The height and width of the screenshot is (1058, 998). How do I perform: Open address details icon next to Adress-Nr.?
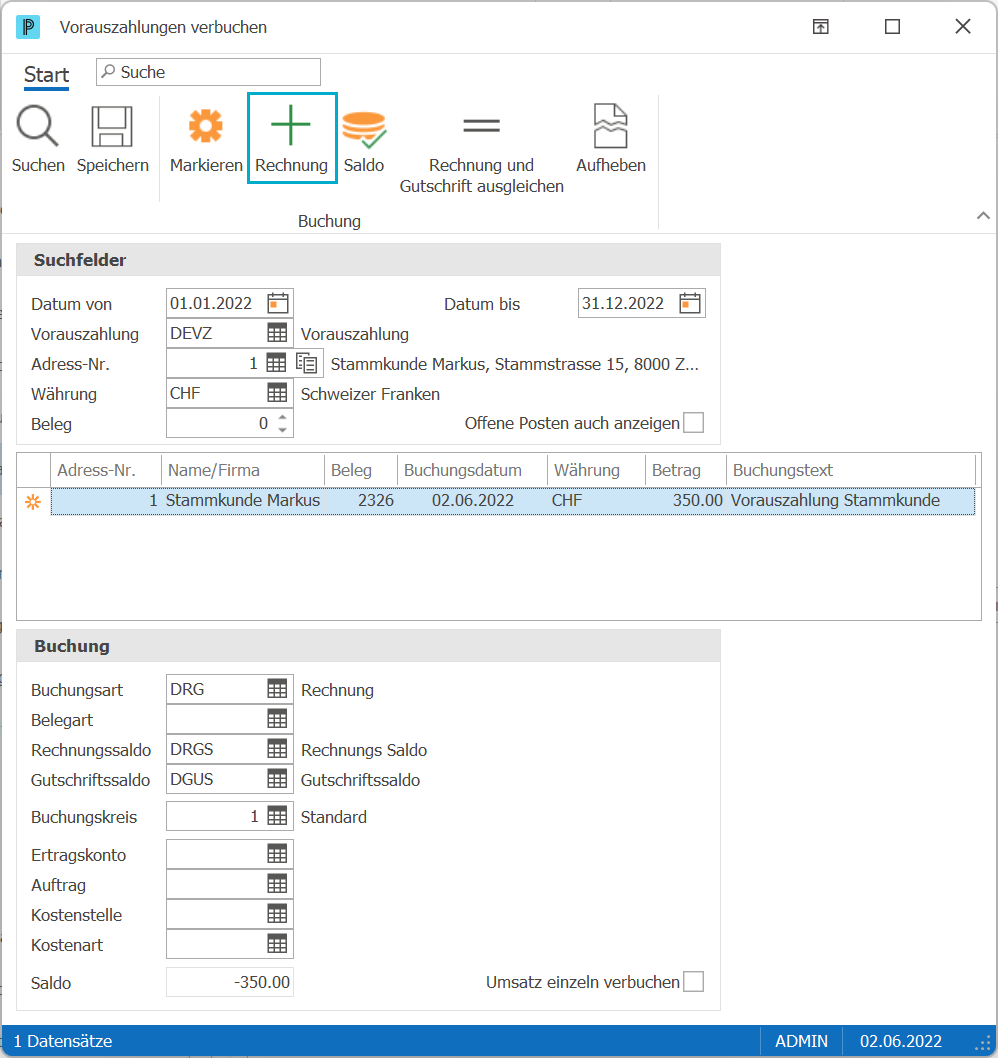click(x=307, y=363)
